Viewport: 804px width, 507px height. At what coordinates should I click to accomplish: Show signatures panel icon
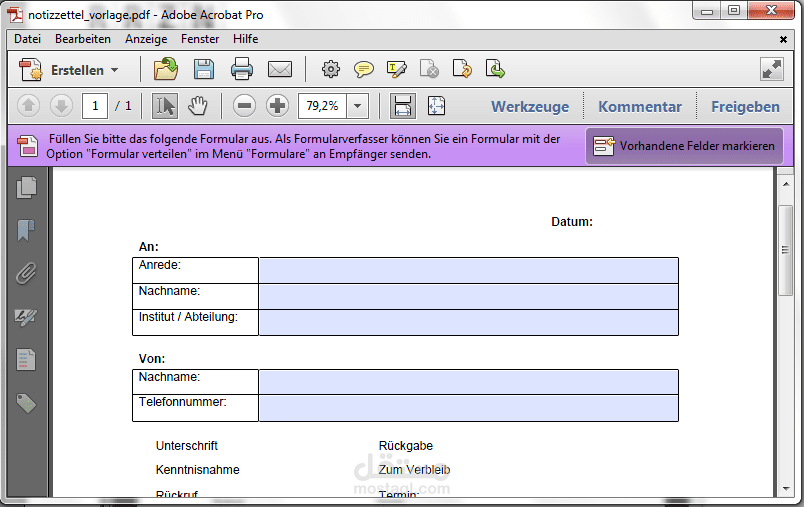26,317
